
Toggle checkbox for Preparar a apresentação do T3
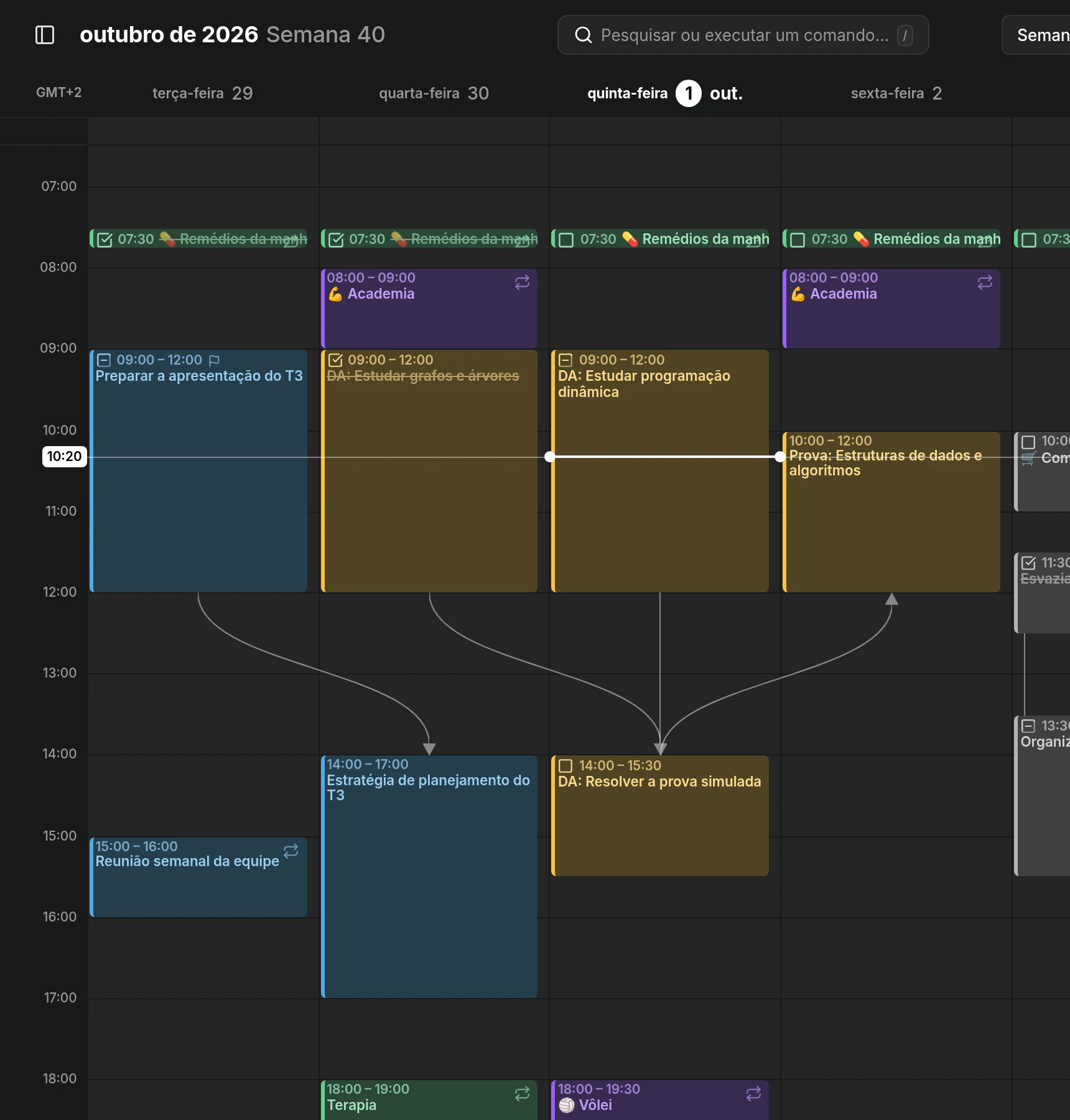(104, 360)
